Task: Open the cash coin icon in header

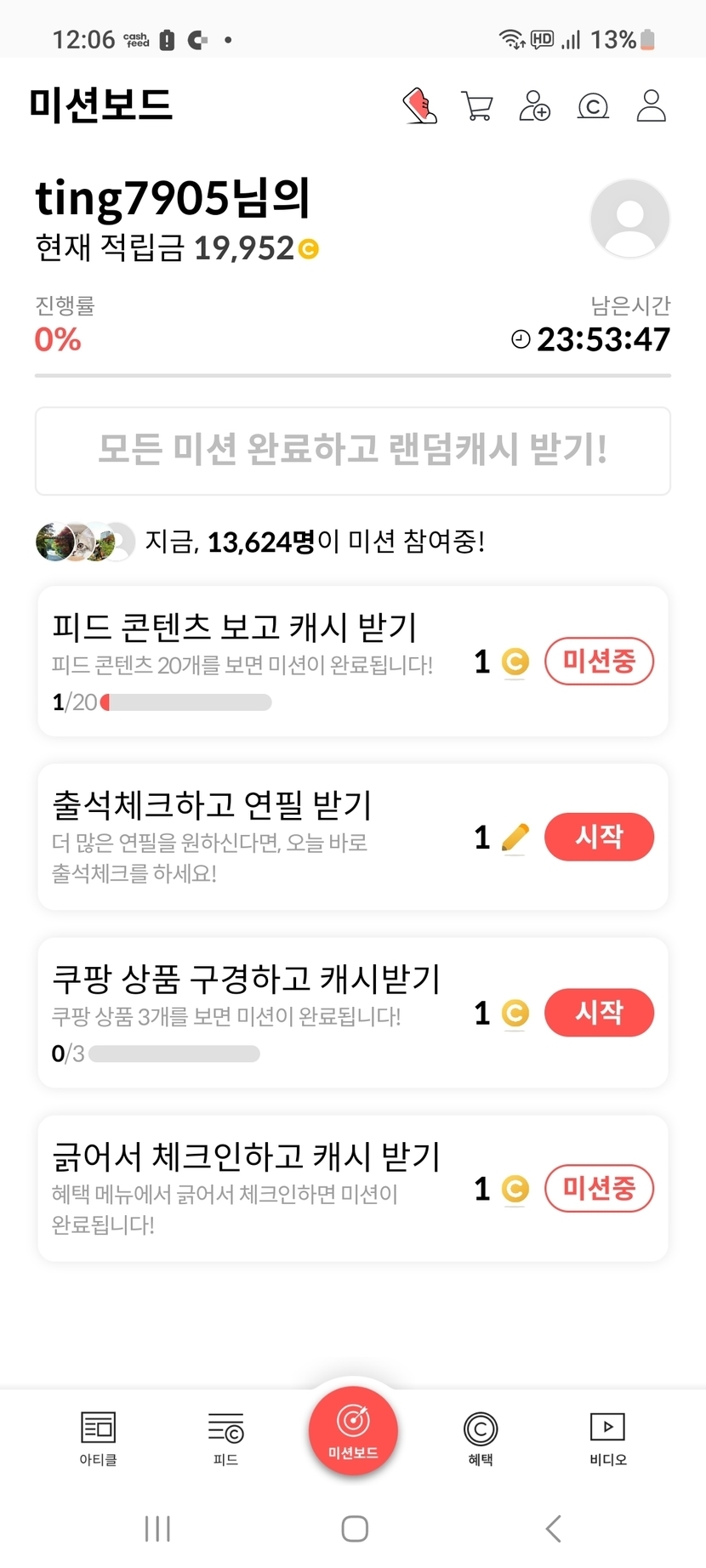Action: point(593,106)
